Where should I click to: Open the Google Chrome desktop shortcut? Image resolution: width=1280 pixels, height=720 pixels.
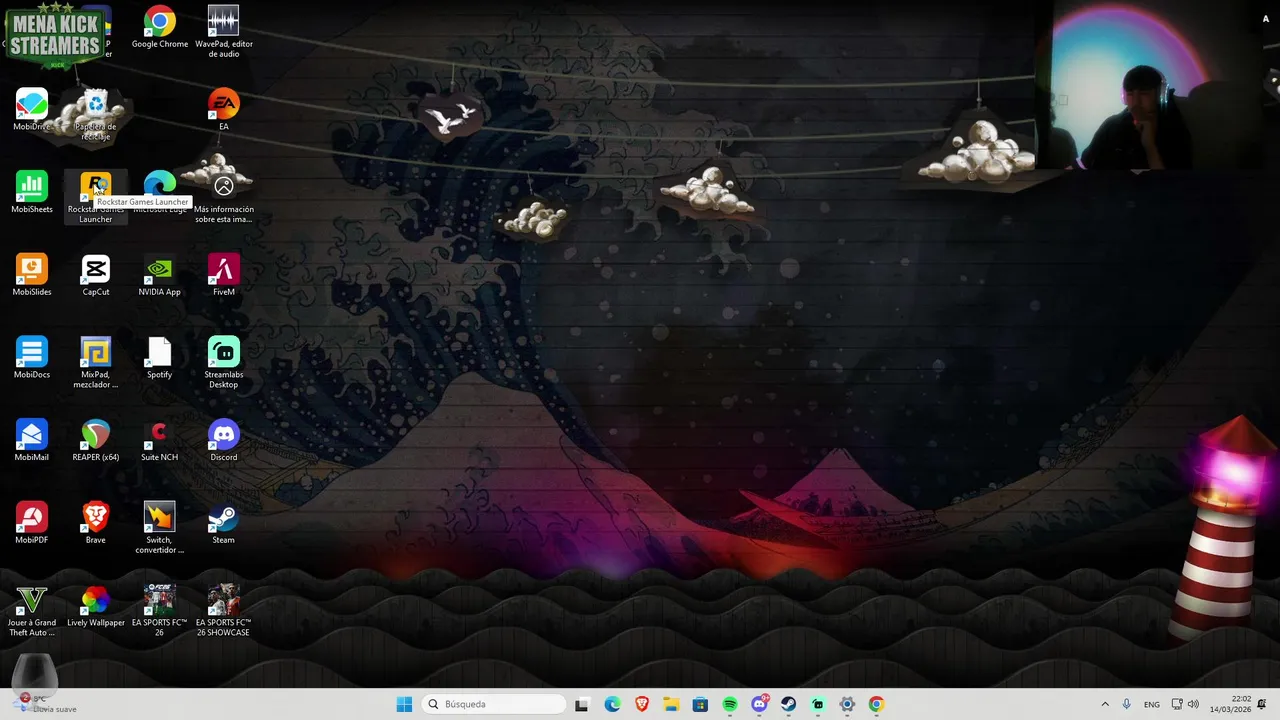[x=160, y=27]
